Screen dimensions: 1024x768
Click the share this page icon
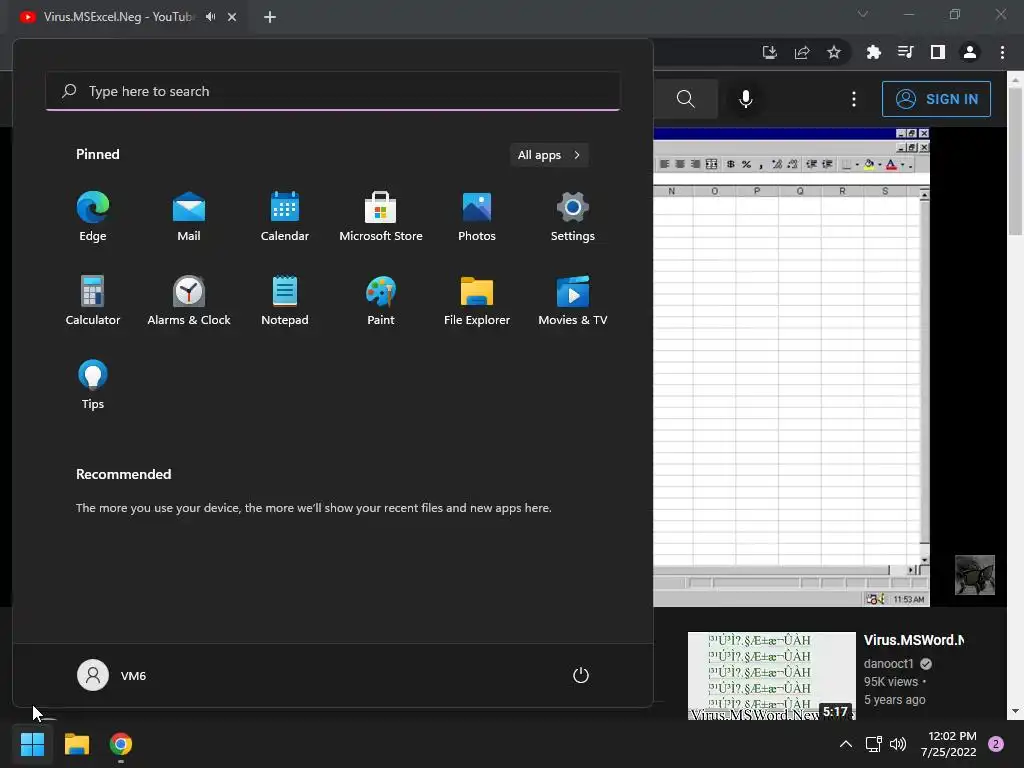[802, 52]
